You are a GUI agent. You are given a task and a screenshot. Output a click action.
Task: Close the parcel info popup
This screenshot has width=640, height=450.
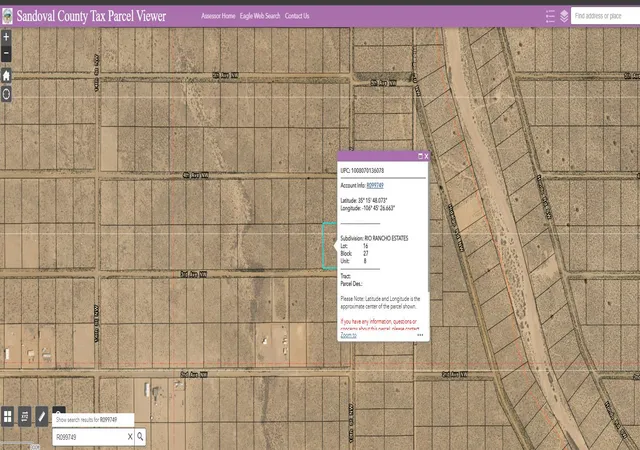pos(426,156)
